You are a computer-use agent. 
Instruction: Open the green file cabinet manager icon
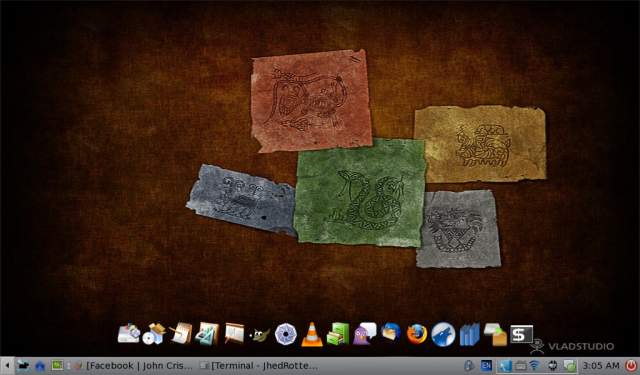coord(338,334)
